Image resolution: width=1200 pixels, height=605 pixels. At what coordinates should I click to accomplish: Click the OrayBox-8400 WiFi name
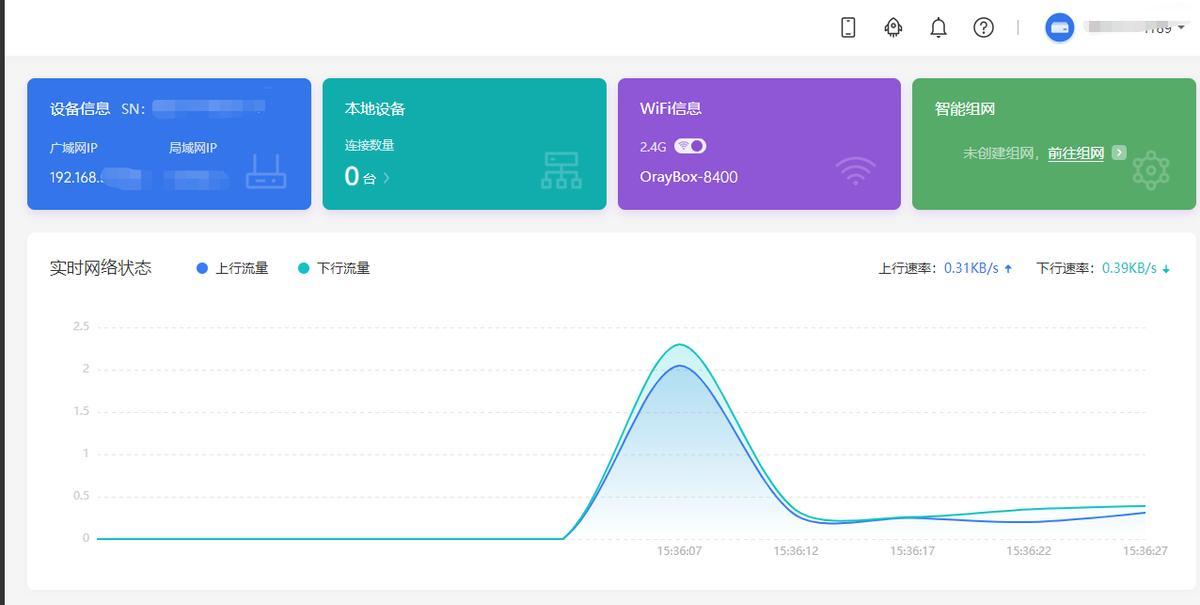tap(688, 177)
